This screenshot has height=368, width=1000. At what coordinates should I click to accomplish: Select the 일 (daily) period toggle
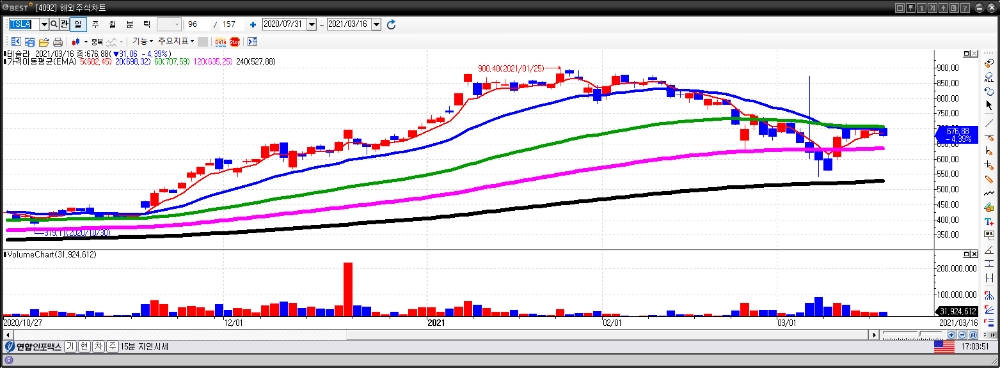point(78,24)
